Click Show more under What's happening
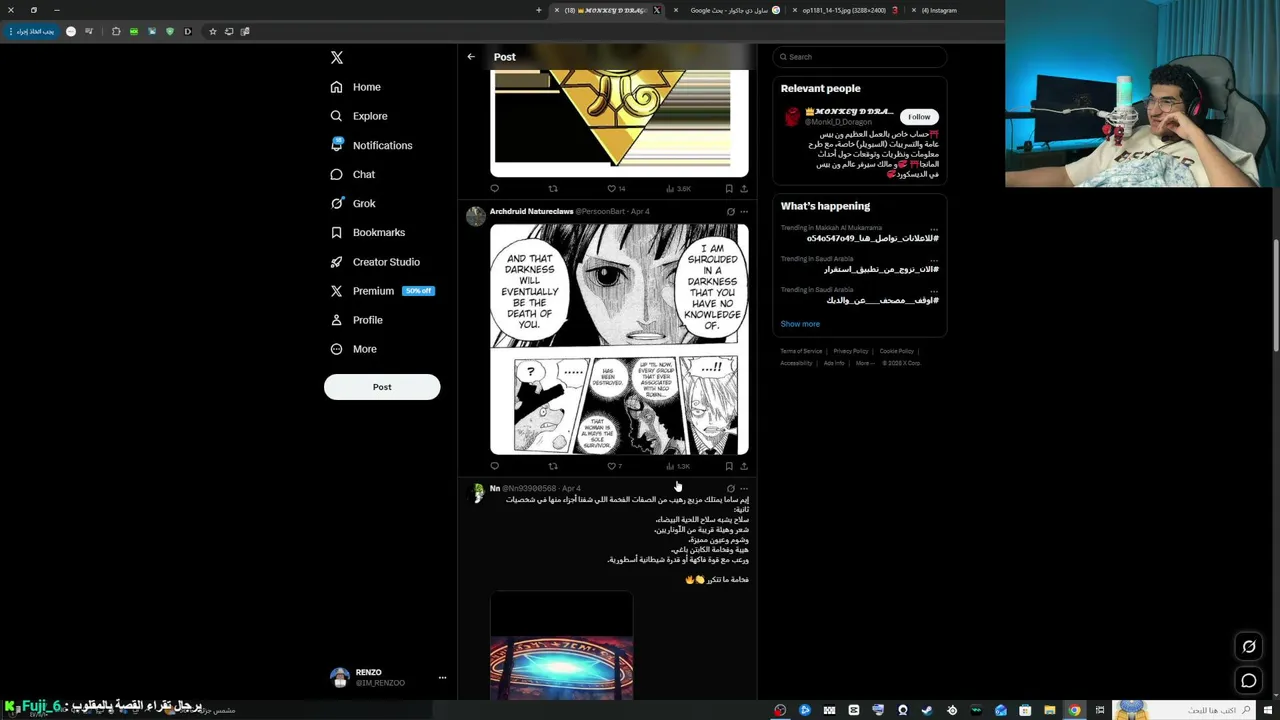 [x=800, y=324]
